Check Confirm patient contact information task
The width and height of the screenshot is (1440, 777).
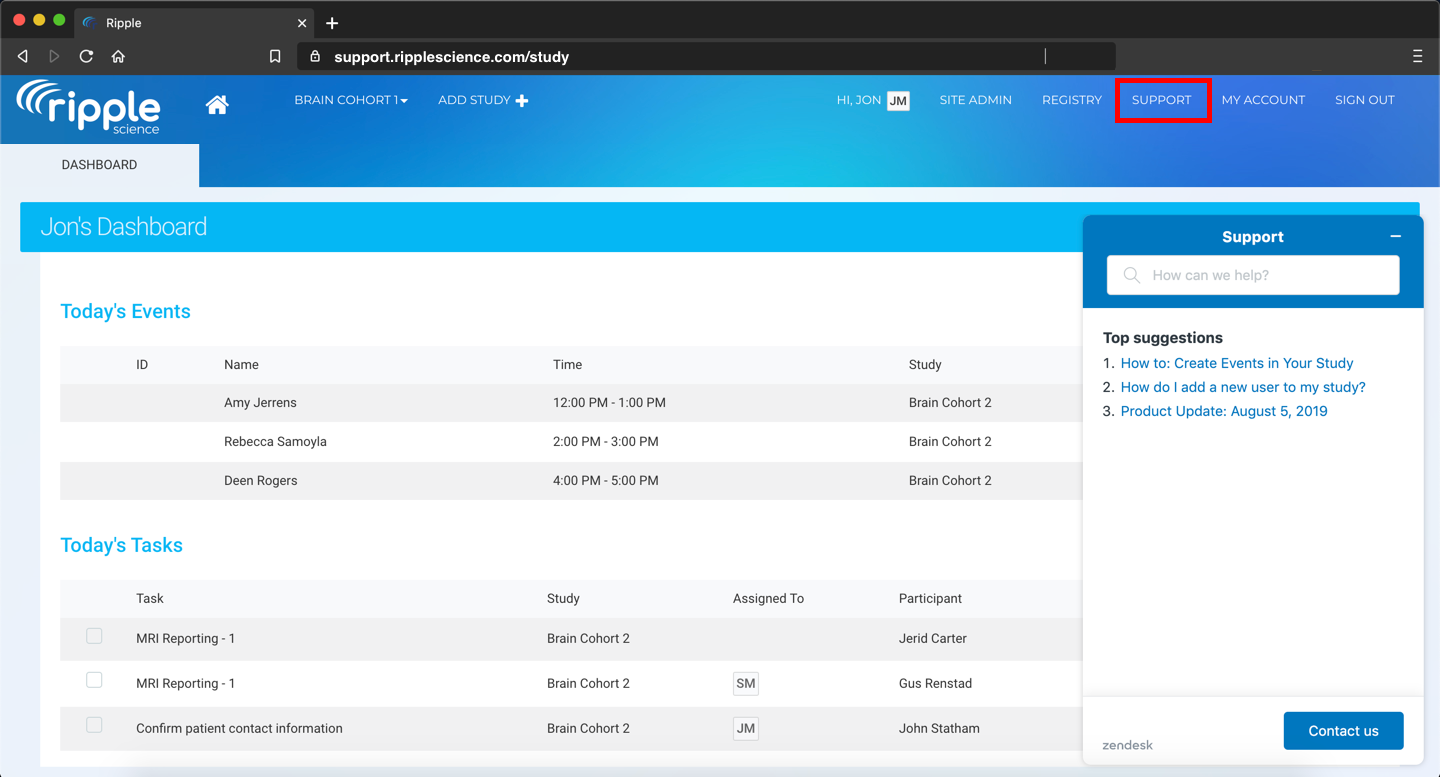(x=94, y=725)
